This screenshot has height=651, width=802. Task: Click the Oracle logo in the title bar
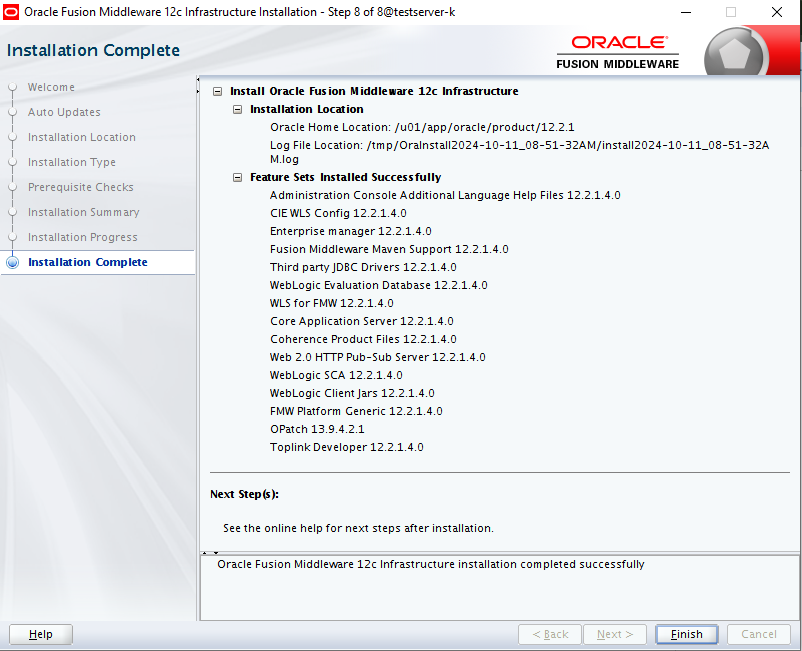(x=11, y=12)
